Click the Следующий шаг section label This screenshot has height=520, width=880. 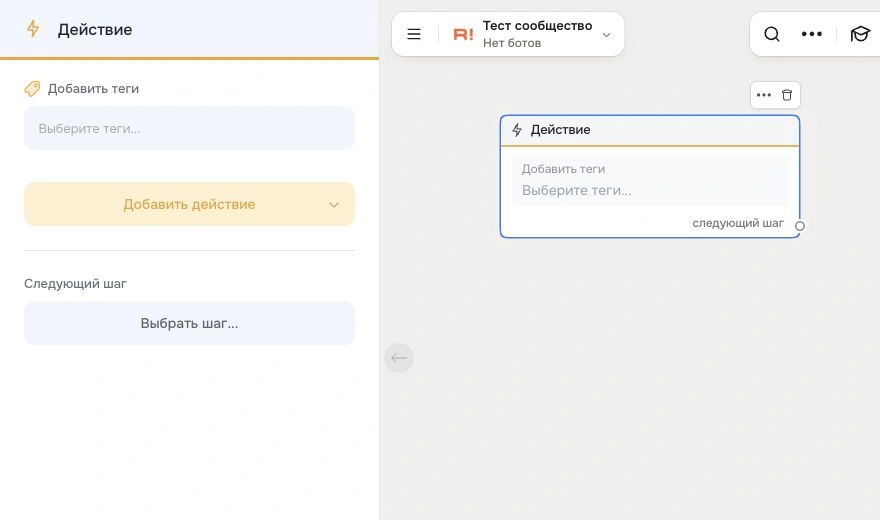75,284
